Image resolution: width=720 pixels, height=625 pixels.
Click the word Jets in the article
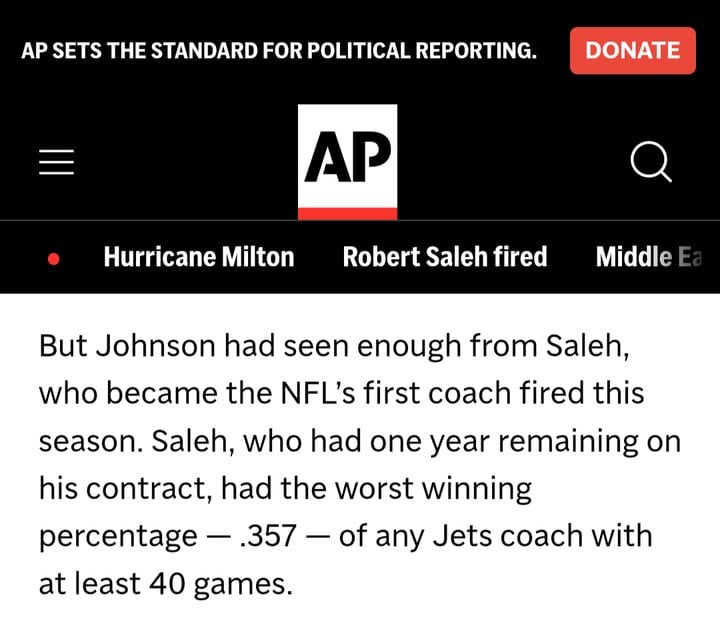pyautogui.click(x=463, y=535)
